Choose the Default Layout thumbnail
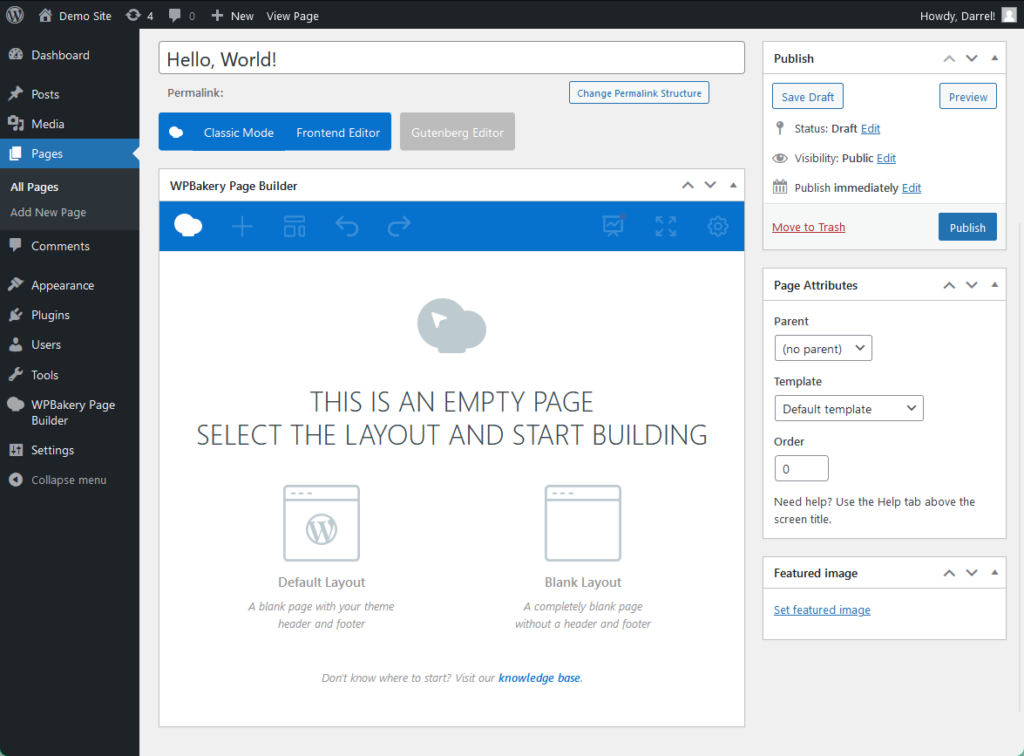The image size is (1024, 756). (321, 523)
